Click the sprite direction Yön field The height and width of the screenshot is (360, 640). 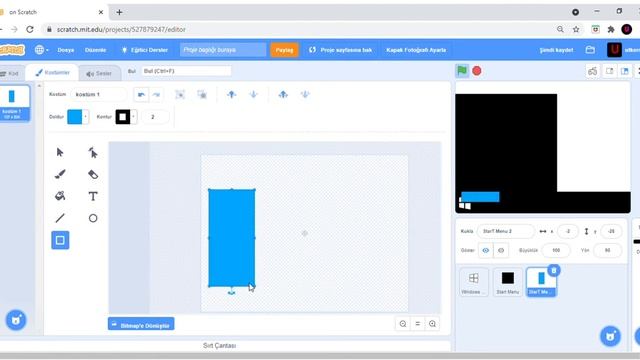coord(607,250)
